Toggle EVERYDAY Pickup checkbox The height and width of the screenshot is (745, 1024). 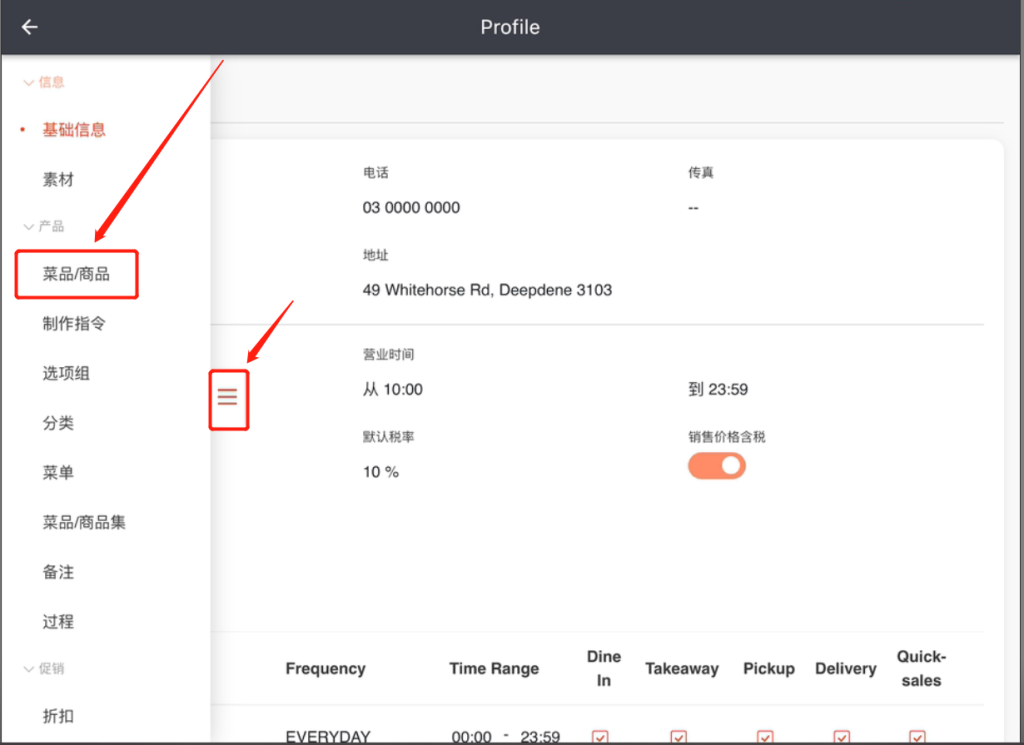point(765,737)
